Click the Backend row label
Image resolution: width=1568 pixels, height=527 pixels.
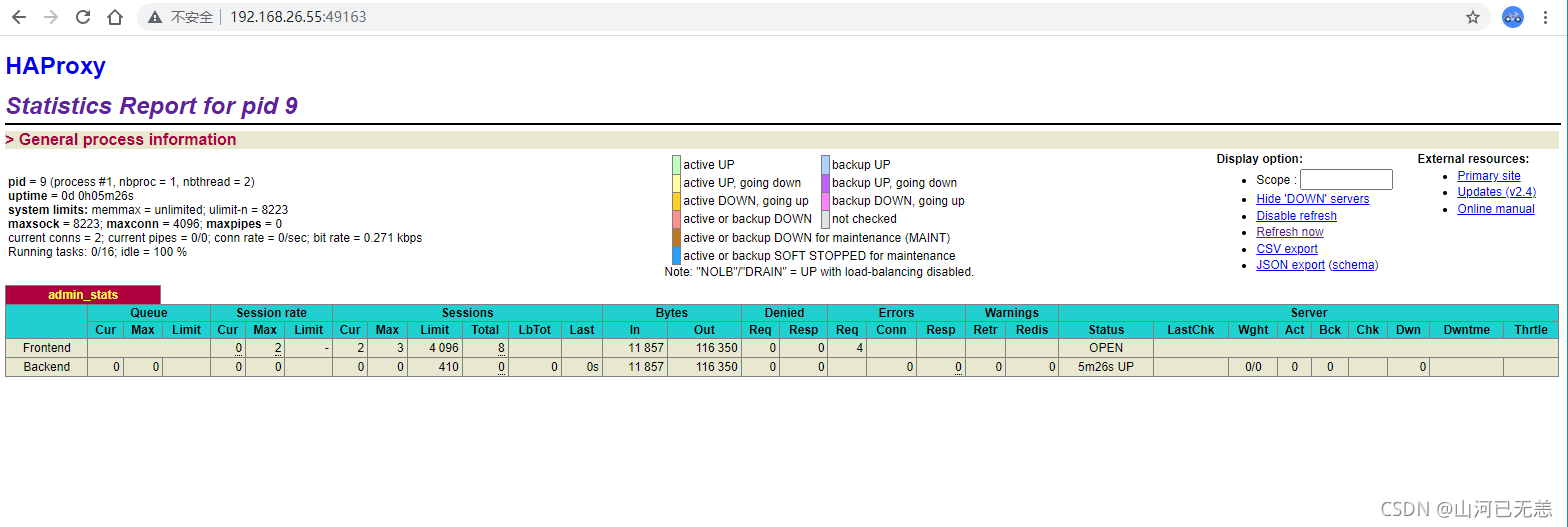[47, 367]
